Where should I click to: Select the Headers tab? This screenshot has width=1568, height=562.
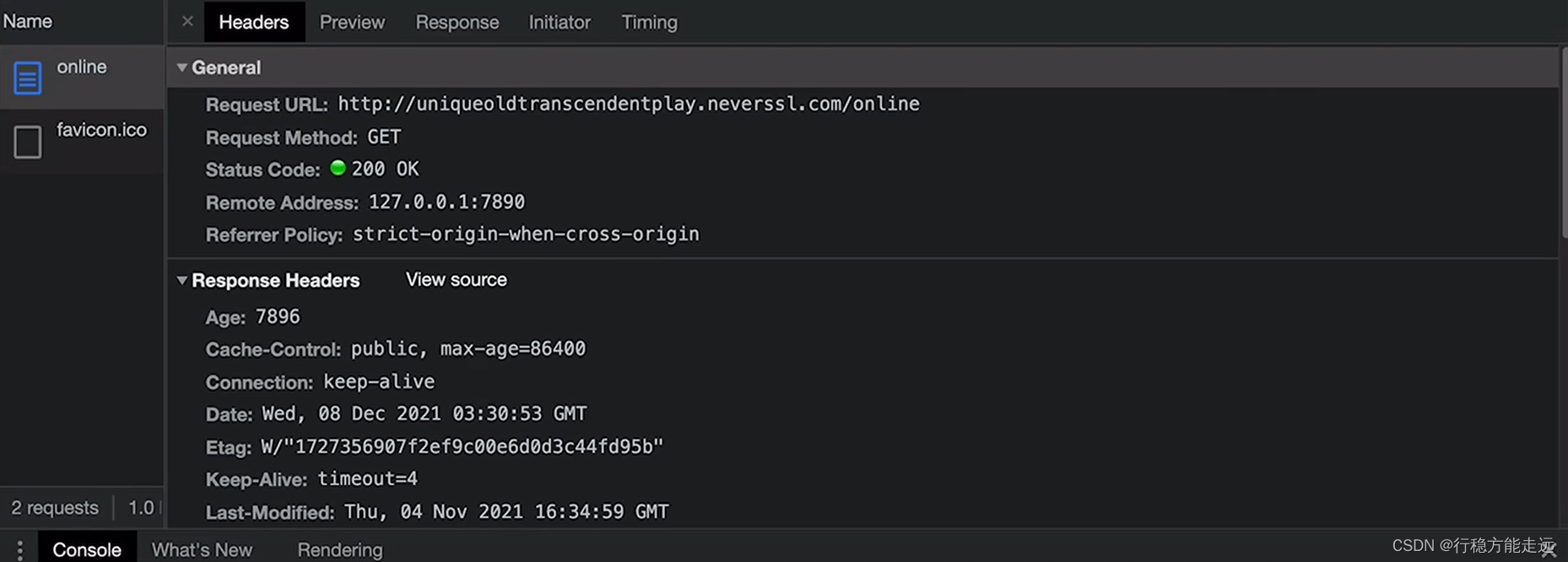[254, 22]
